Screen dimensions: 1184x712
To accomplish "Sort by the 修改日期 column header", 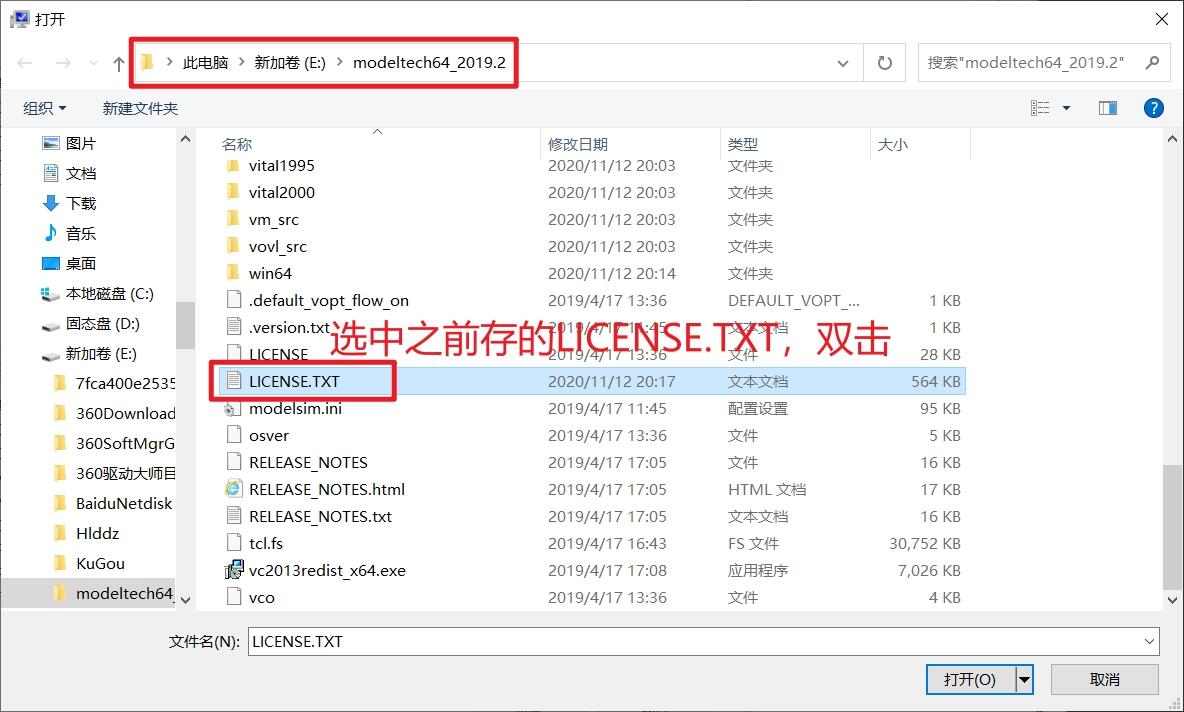I will point(578,144).
